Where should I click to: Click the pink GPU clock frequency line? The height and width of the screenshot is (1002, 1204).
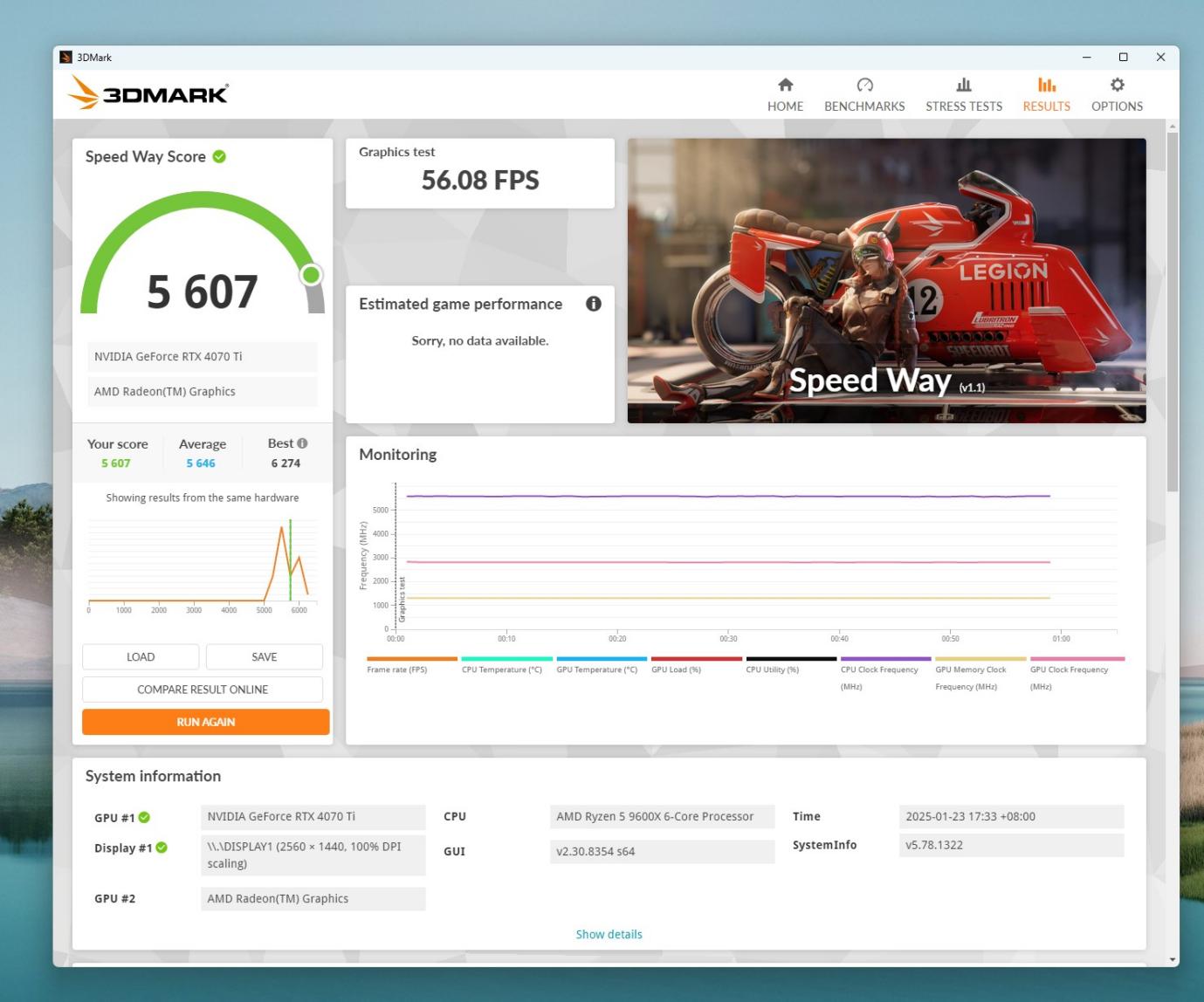click(728, 562)
